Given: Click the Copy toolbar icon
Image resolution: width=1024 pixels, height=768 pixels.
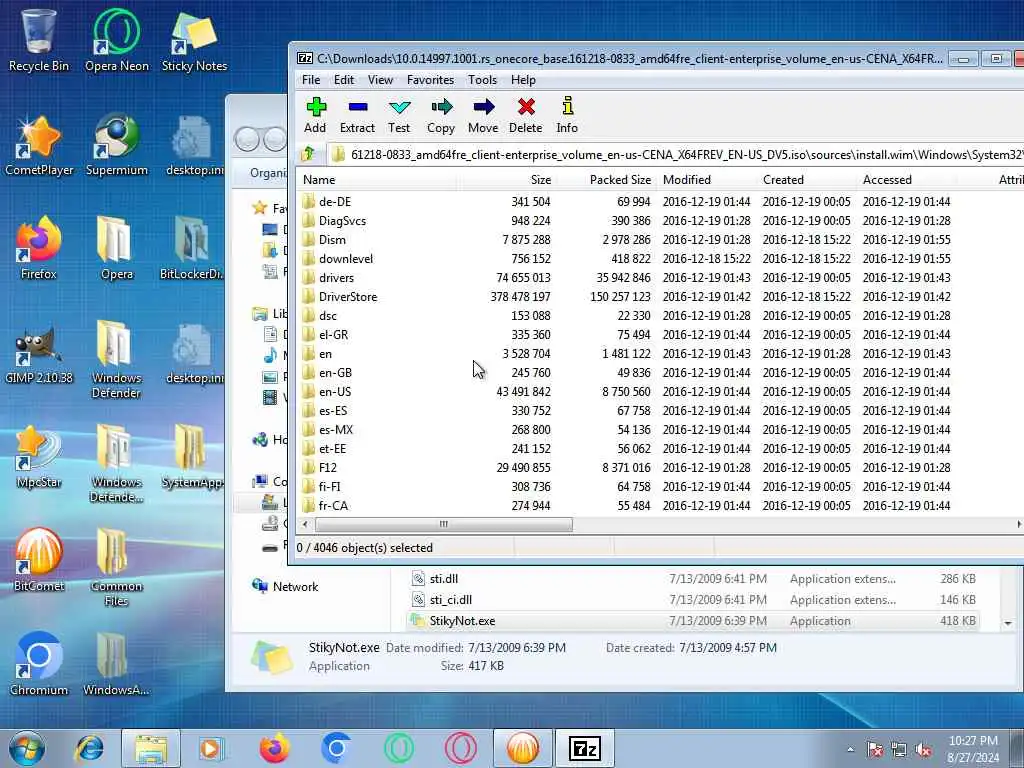Looking at the screenshot, I should (441, 115).
